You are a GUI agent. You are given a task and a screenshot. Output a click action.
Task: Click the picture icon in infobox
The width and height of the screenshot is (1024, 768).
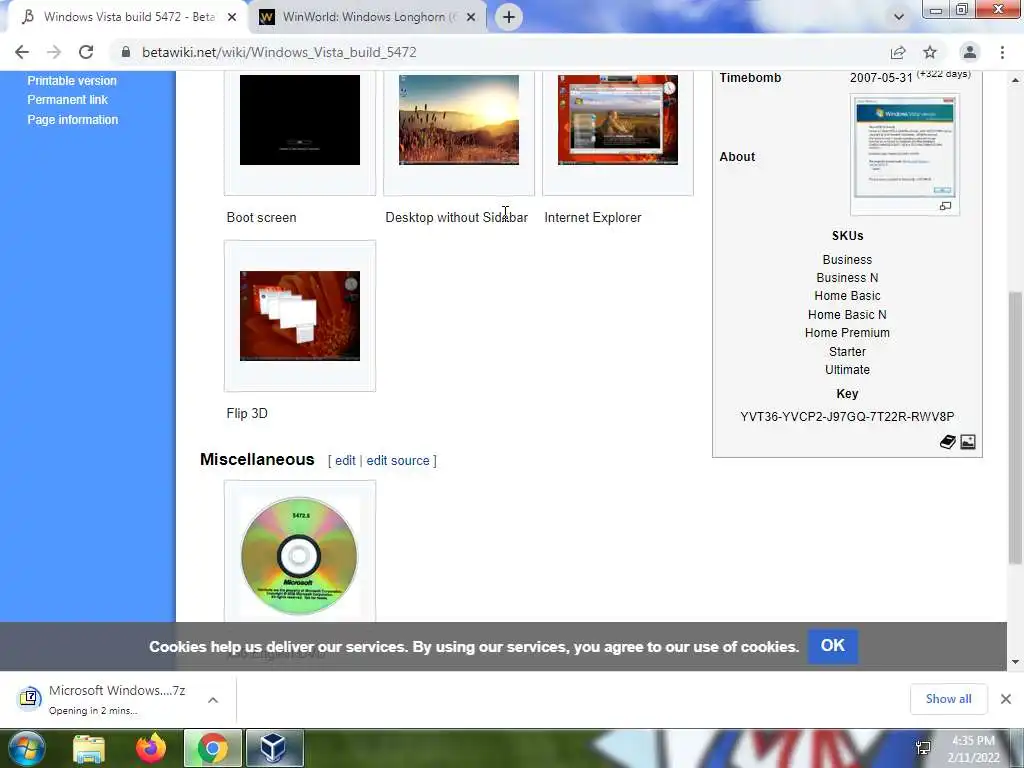click(x=968, y=442)
